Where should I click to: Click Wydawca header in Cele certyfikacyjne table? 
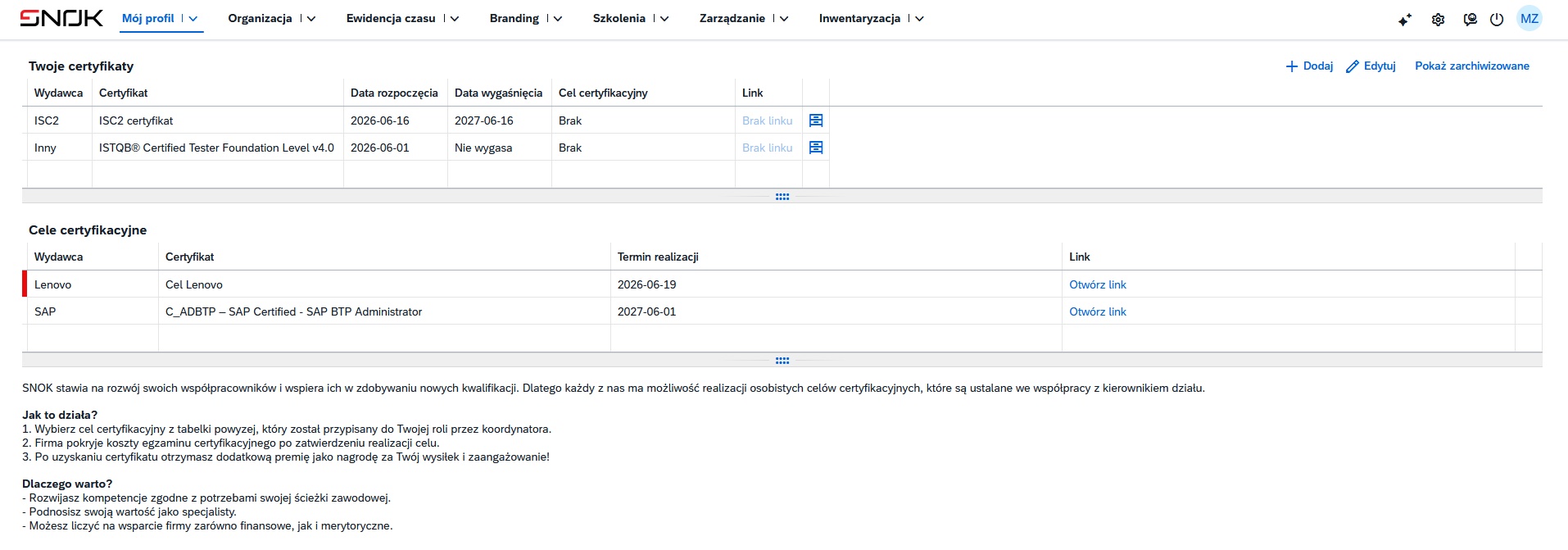93,257
